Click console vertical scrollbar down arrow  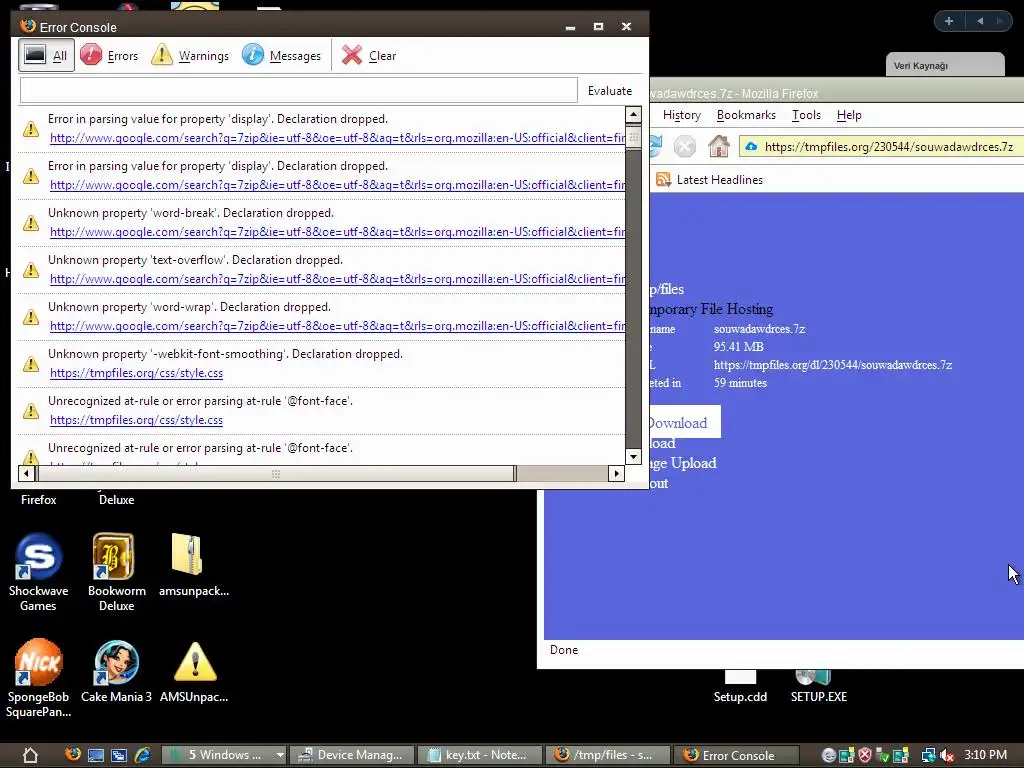point(633,456)
